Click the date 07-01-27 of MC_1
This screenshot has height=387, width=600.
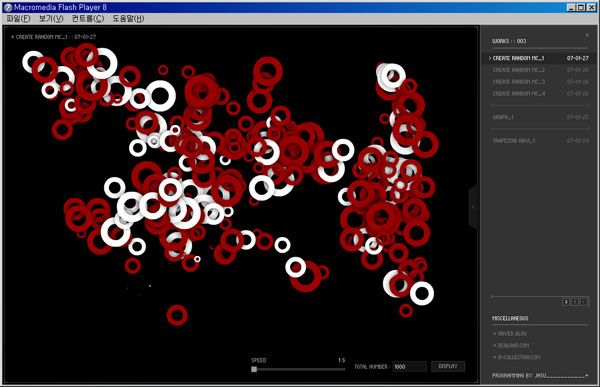(578, 58)
